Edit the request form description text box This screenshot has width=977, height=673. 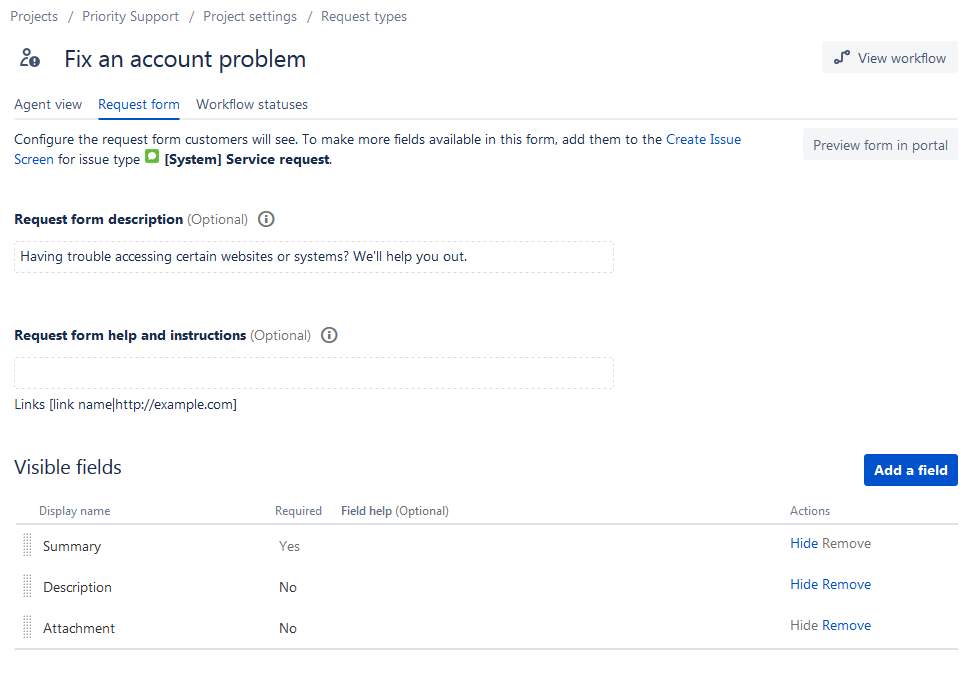click(x=313, y=257)
